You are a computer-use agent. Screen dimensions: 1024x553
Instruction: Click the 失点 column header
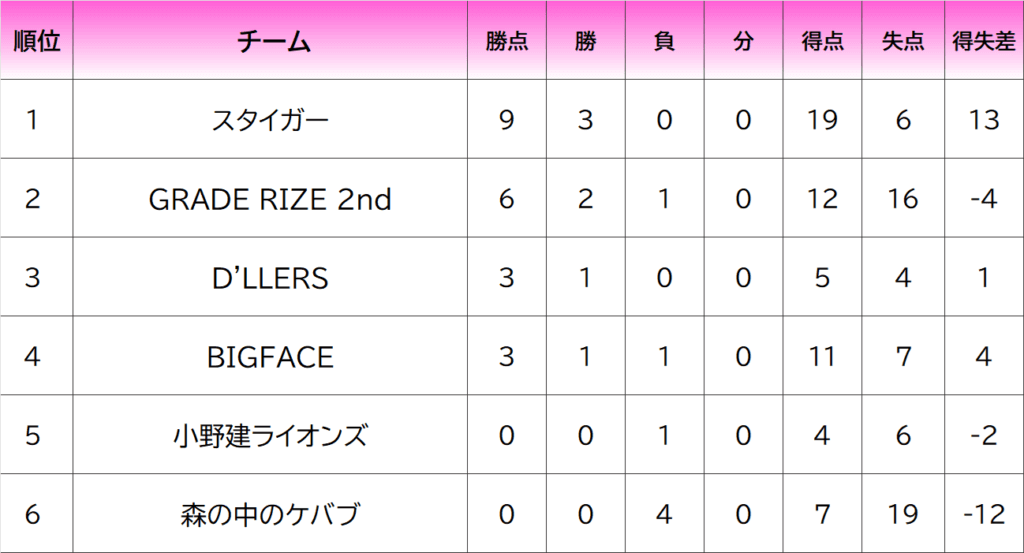pyautogui.click(x=903, y=40)
